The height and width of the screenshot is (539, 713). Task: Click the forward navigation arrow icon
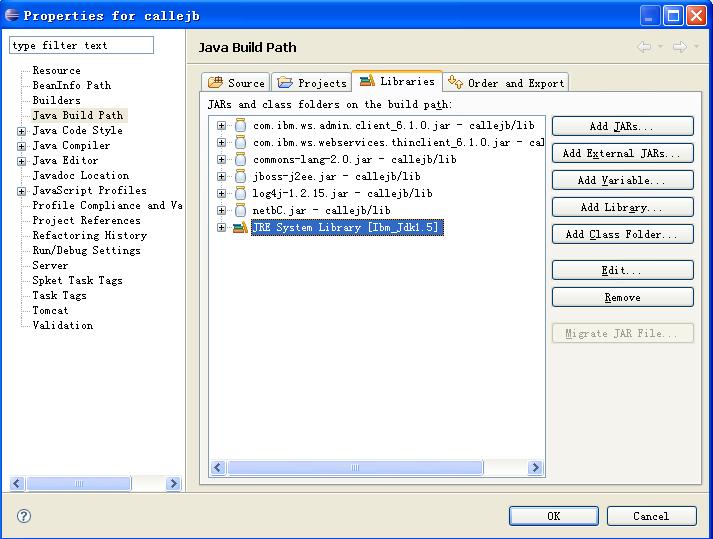(680, 46)
